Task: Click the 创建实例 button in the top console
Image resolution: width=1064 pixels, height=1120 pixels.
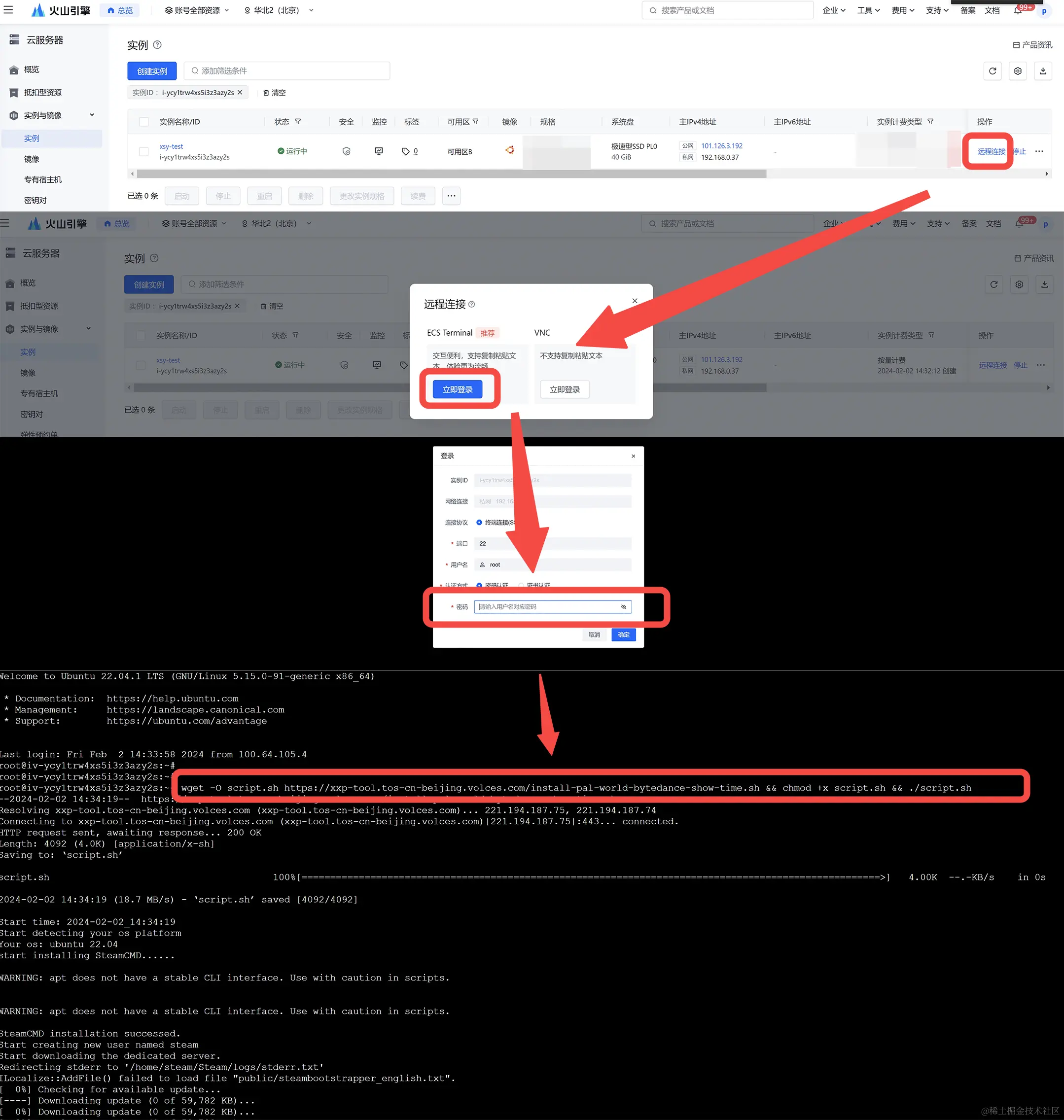Action: (152, 71)
